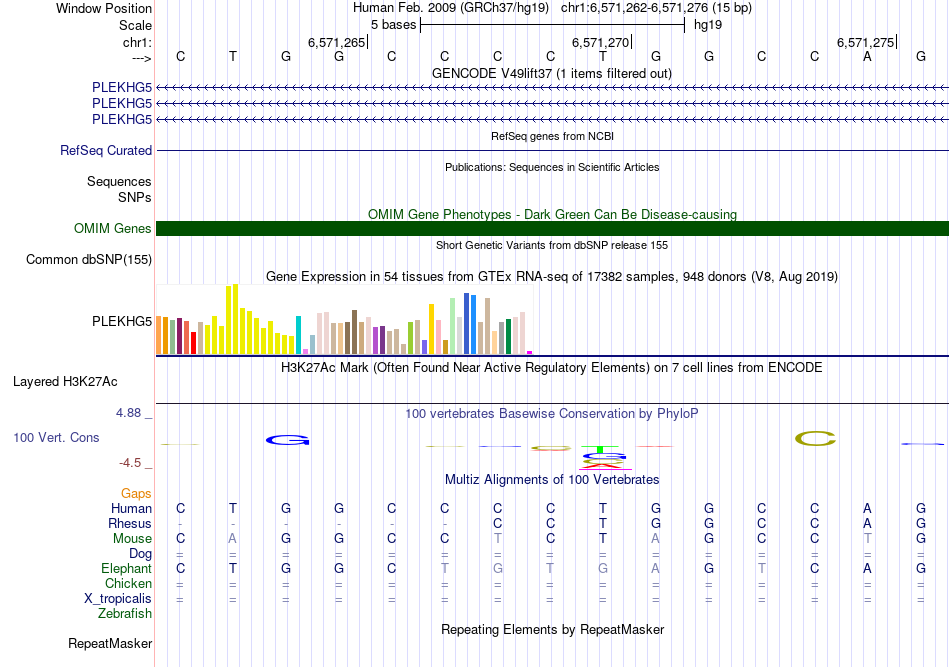Select lowest PLEKHG5 GENCODE transcript label
The height and width of the screenshot is (667, 950).
122,119
